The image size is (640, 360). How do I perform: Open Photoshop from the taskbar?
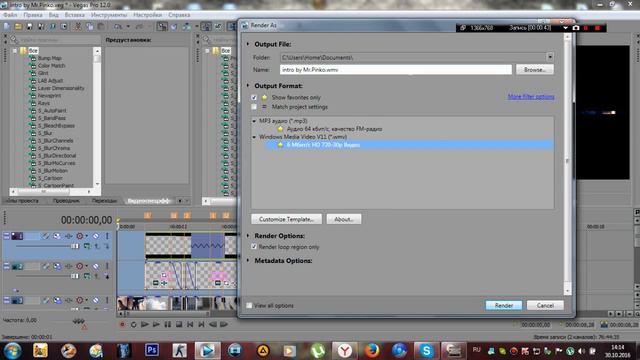[152, 351]
